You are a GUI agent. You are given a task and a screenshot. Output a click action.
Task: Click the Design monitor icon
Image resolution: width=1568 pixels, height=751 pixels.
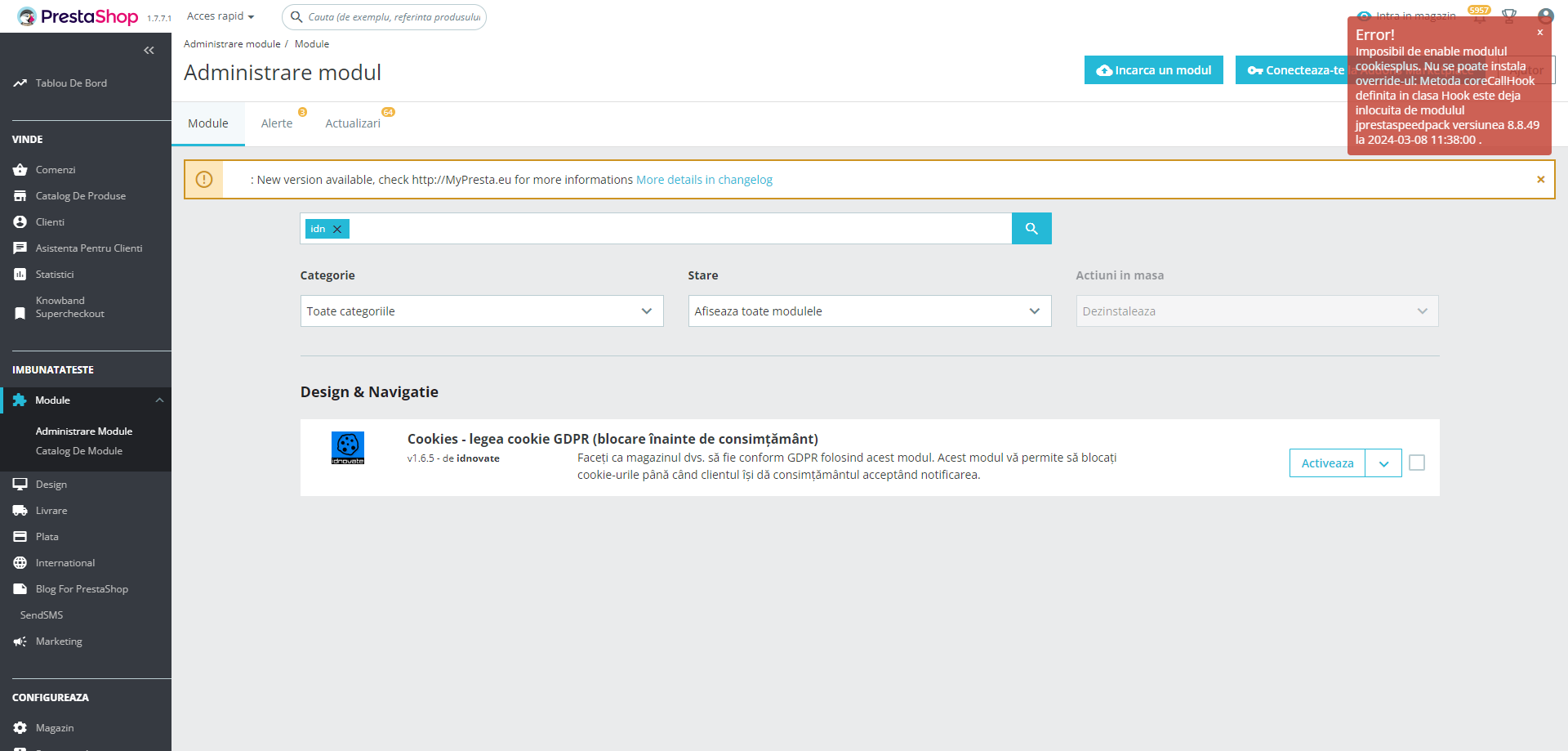pos(20,485)
